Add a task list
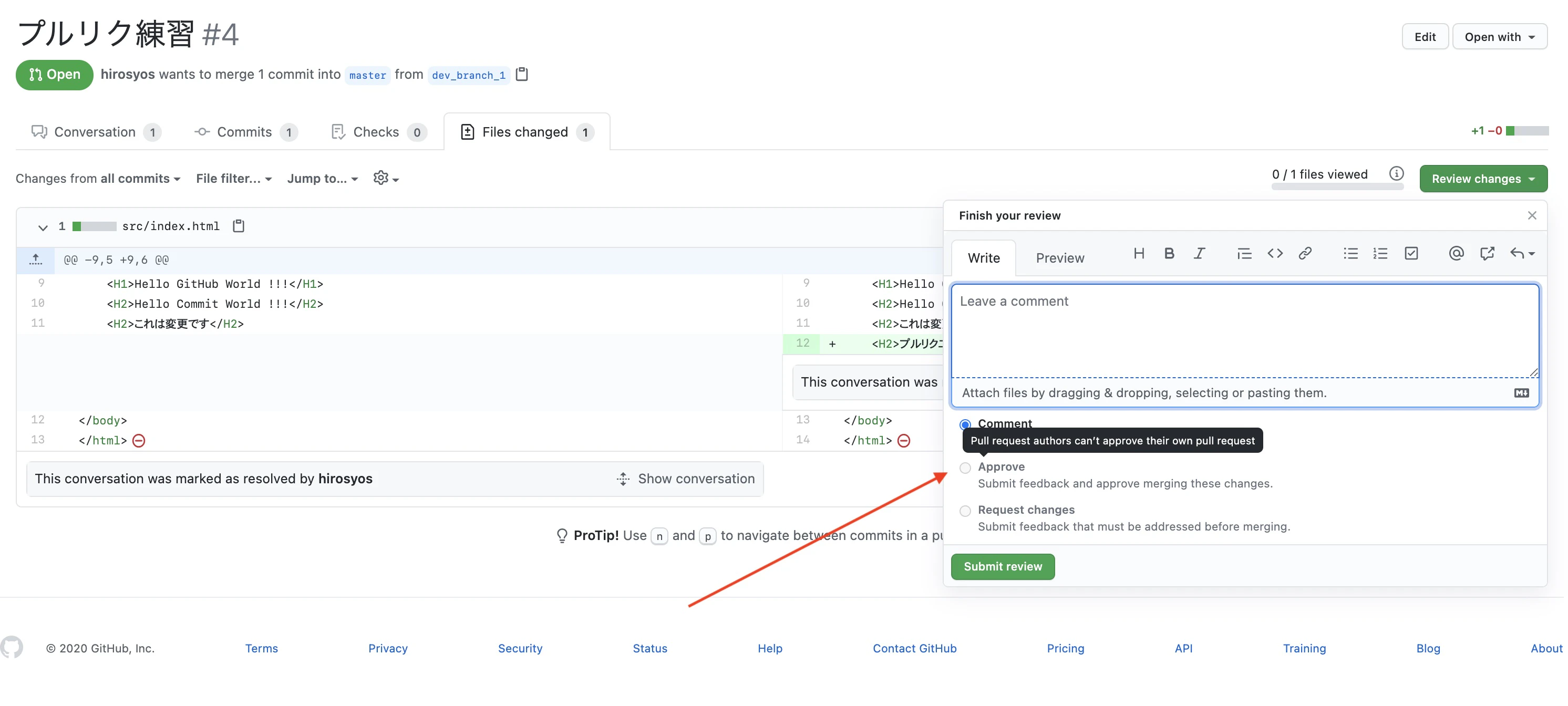The width and height of the screenshot is (1568, 706). pos(1411,254)
